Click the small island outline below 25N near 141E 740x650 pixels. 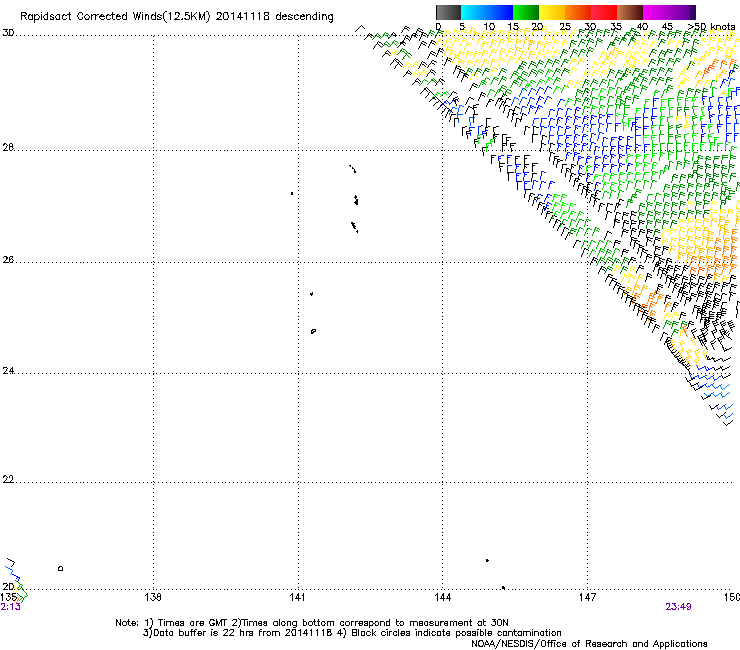313,331
